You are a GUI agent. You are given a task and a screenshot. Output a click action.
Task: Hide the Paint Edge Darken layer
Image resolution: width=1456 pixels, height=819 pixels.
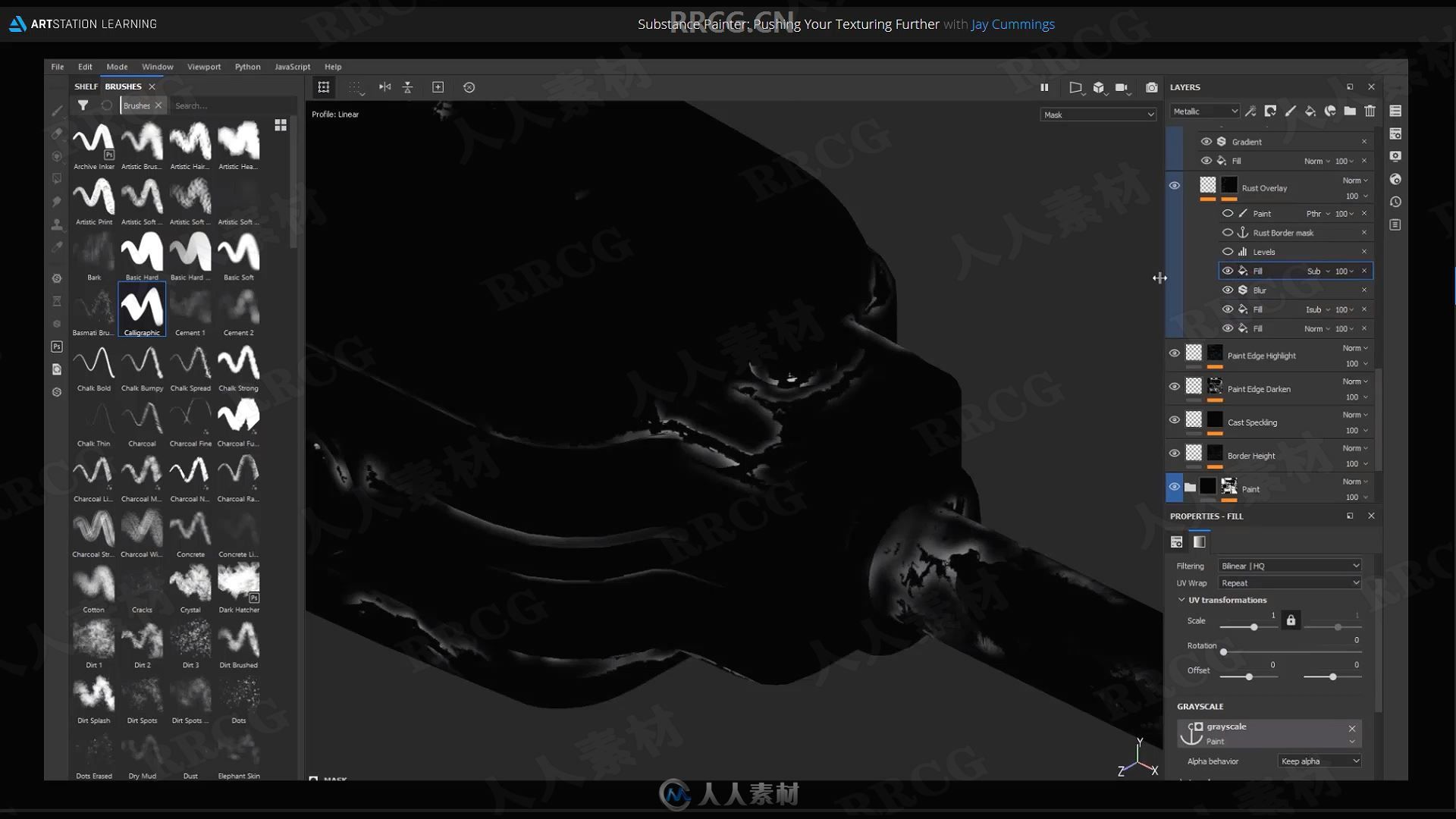click(1174, 386)
